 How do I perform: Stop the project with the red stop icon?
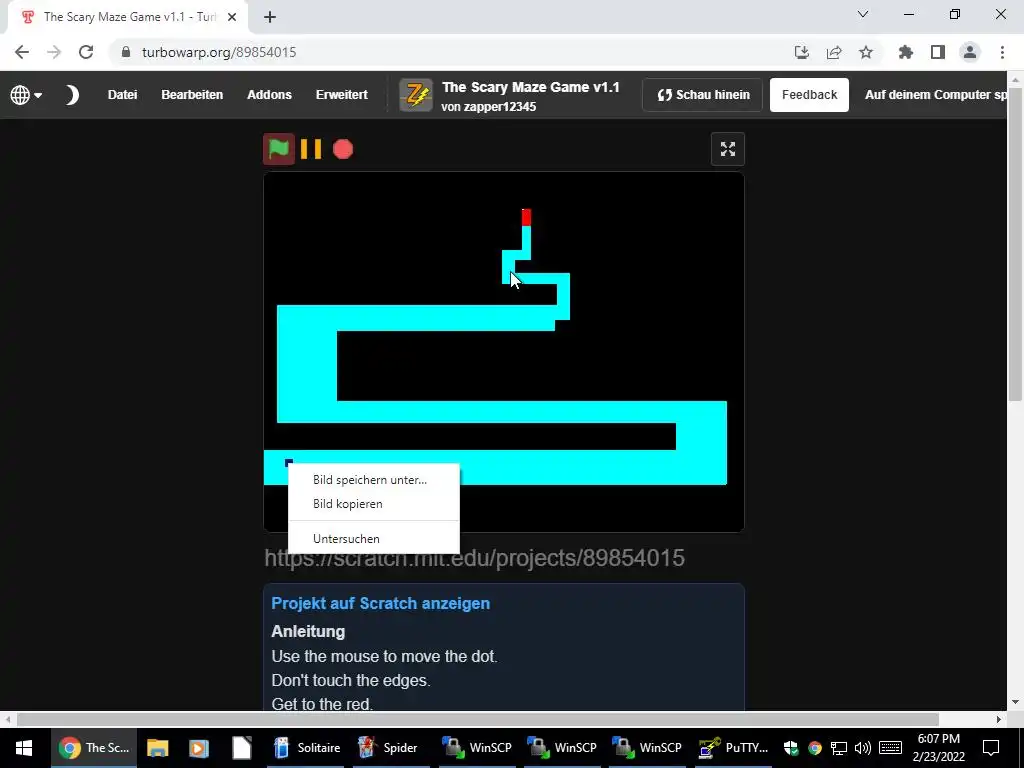coord(343,150)
